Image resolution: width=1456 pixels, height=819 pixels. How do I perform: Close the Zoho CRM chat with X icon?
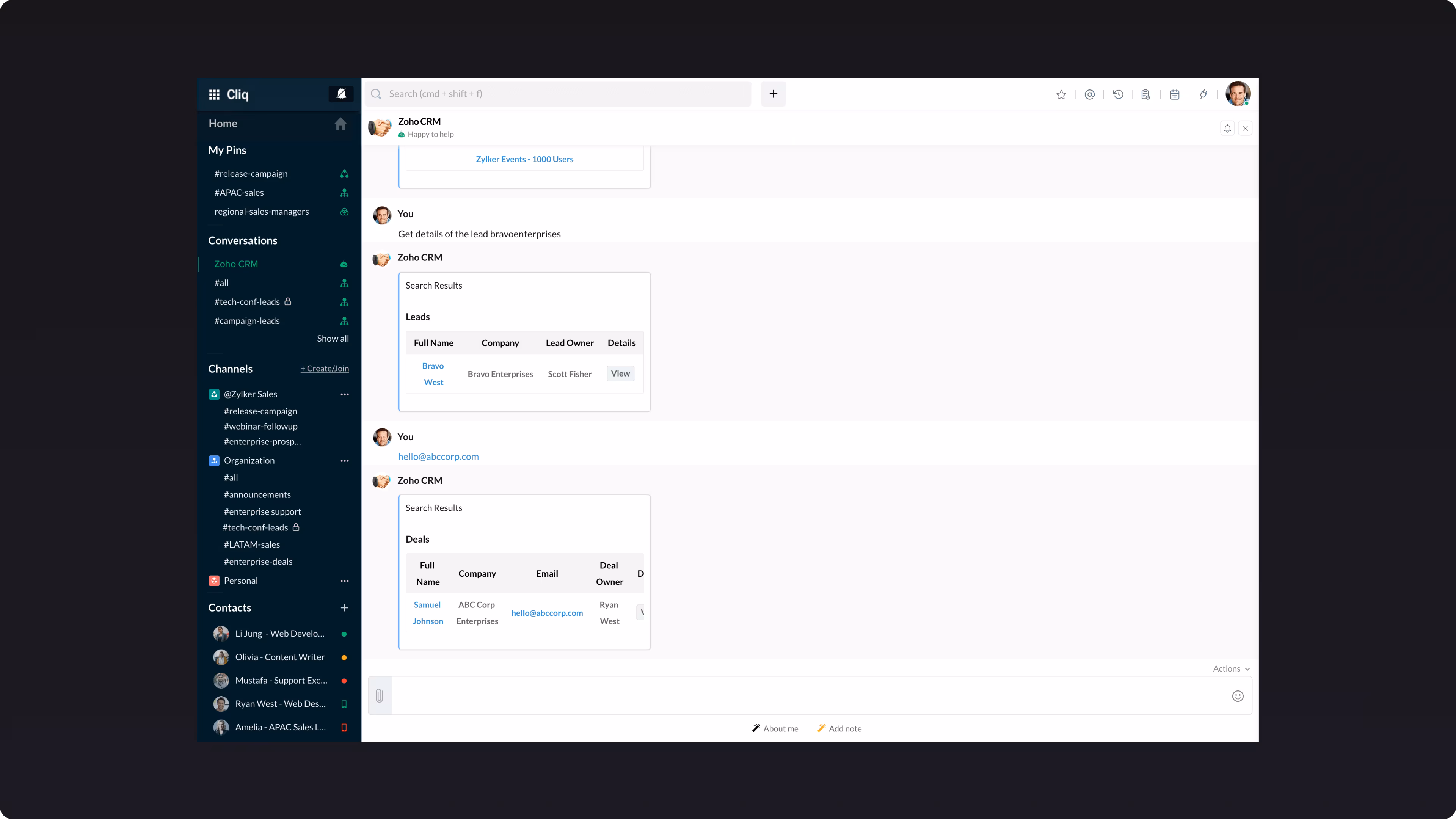(x=1245, y=128)
